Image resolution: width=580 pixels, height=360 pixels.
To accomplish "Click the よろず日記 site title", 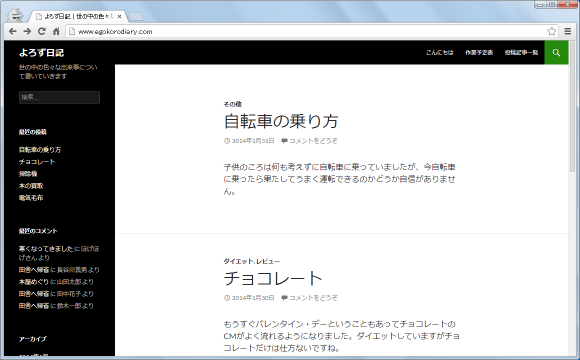I will coord(41,53).
